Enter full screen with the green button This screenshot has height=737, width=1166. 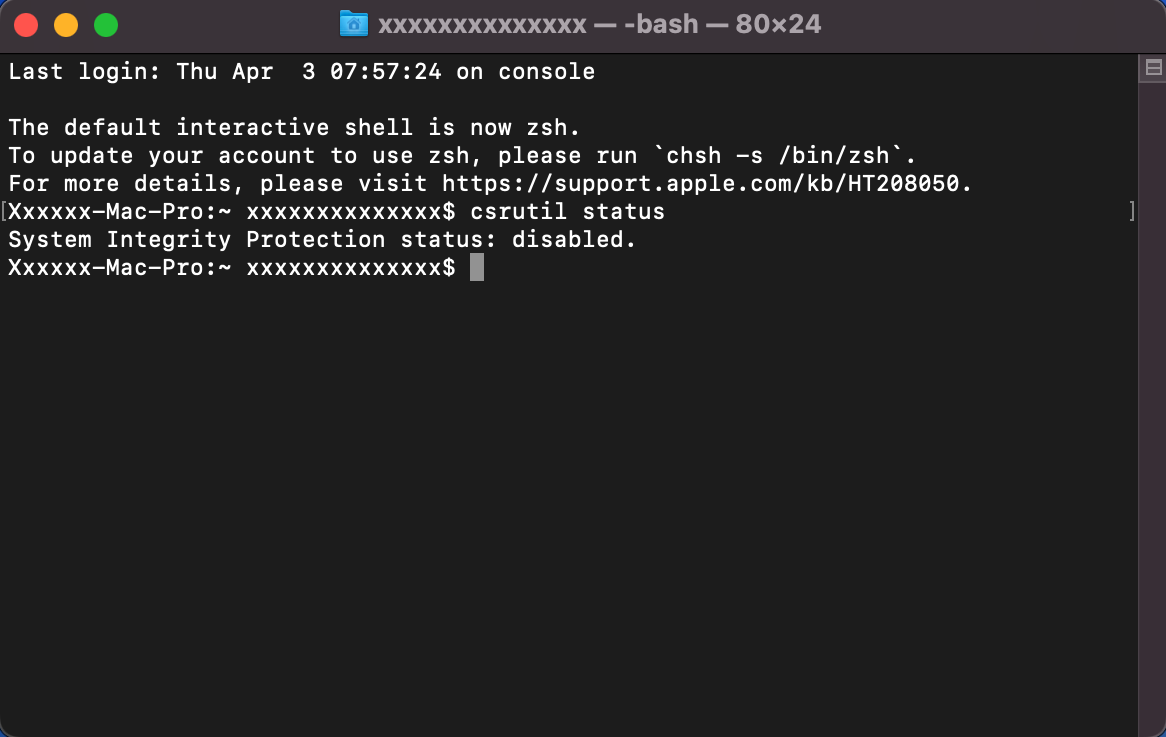[x=106, y=25]
